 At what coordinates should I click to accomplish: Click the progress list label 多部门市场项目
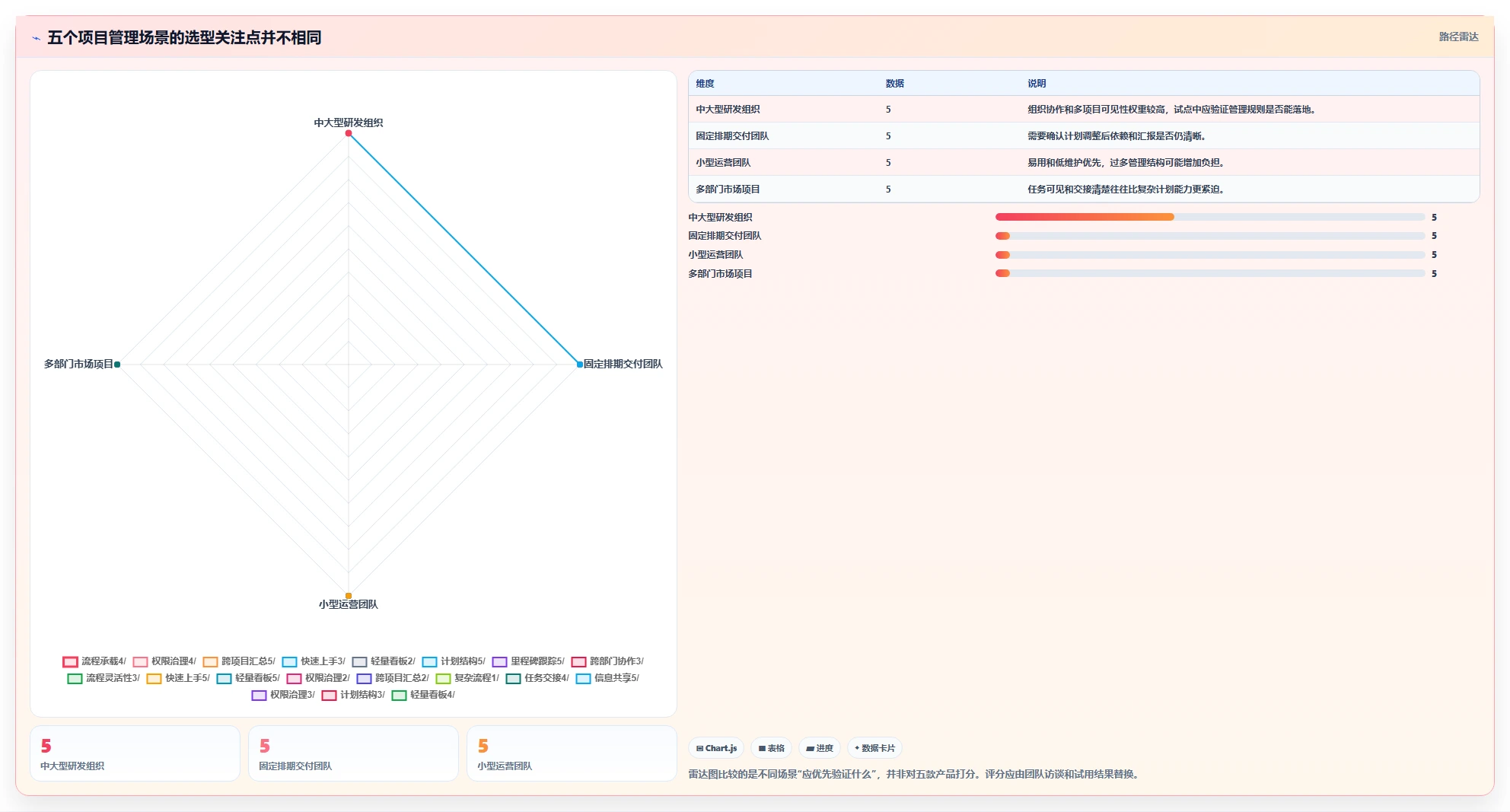click(720, 274)
